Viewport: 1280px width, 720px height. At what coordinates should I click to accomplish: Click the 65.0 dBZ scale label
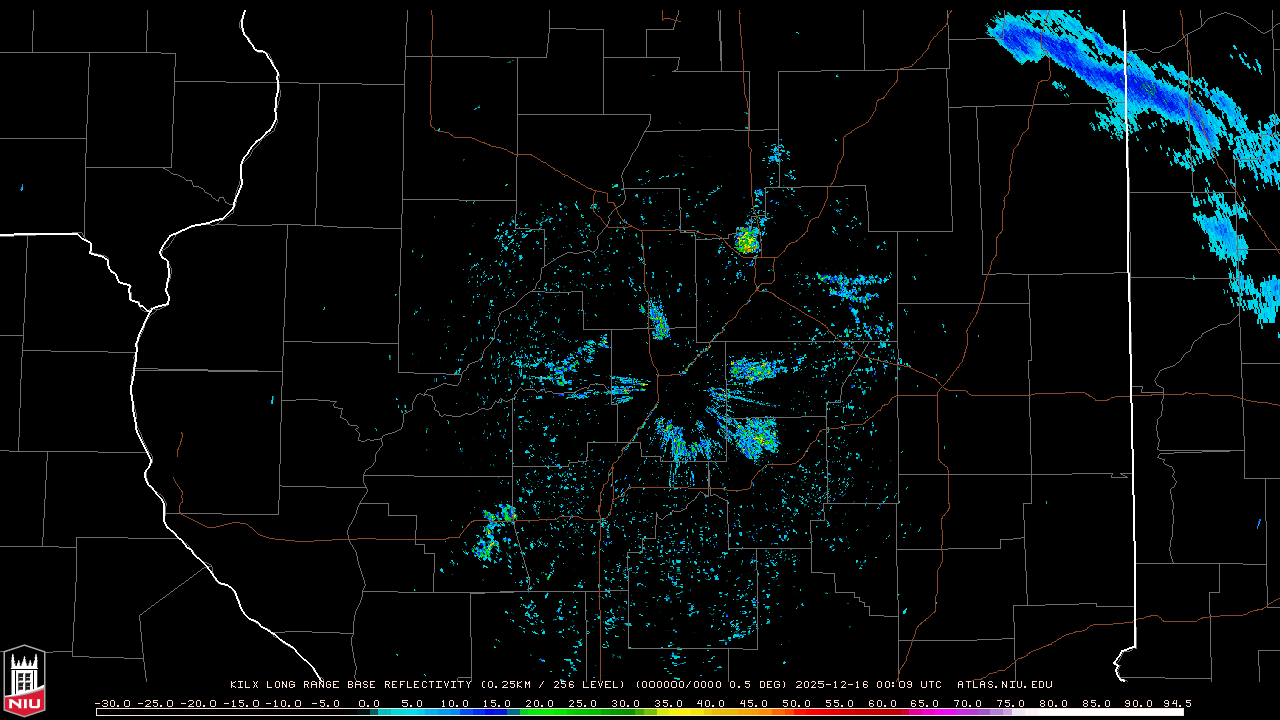pos(925,703)
